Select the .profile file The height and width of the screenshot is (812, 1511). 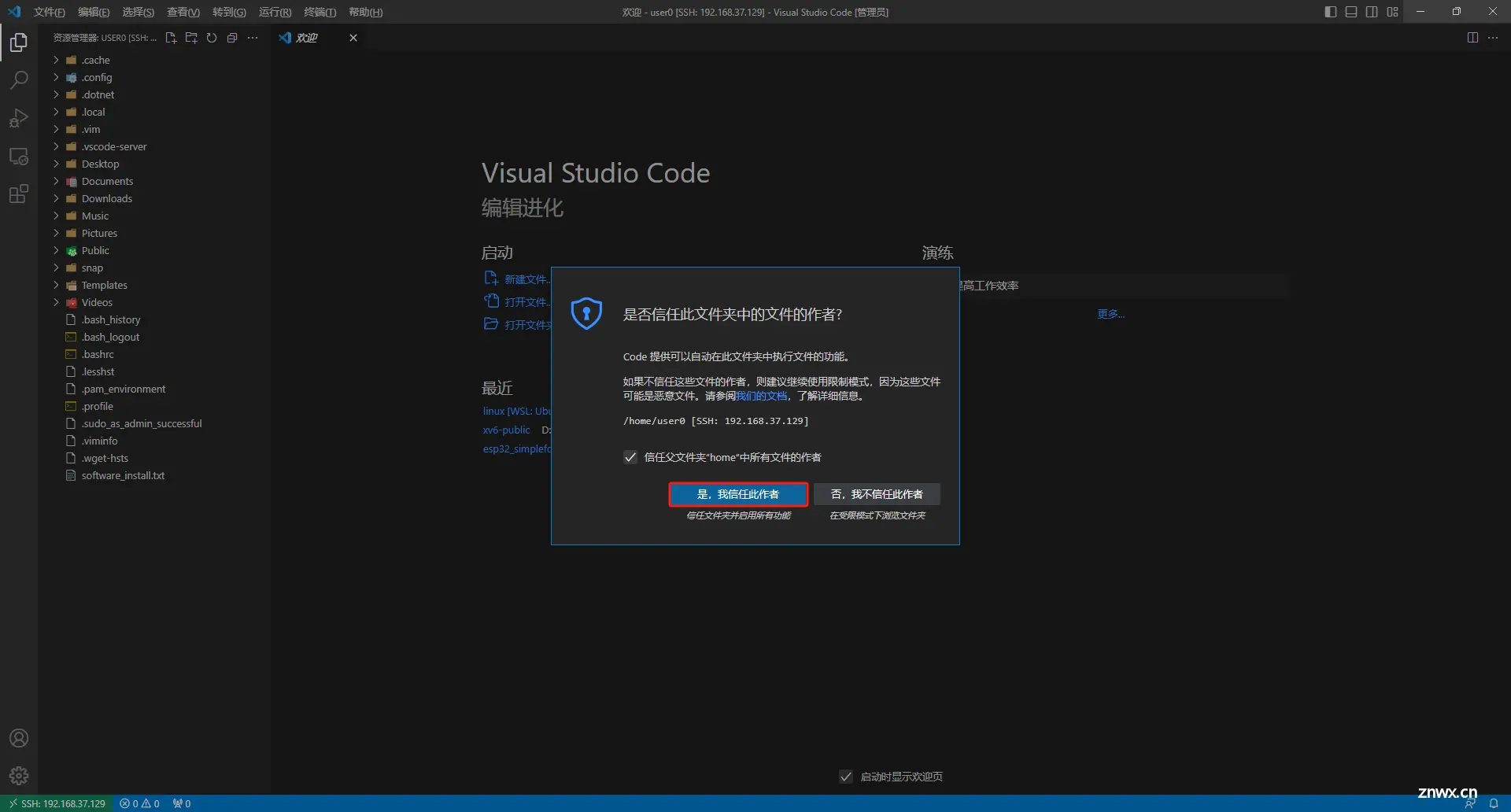(x=154, y=406)
